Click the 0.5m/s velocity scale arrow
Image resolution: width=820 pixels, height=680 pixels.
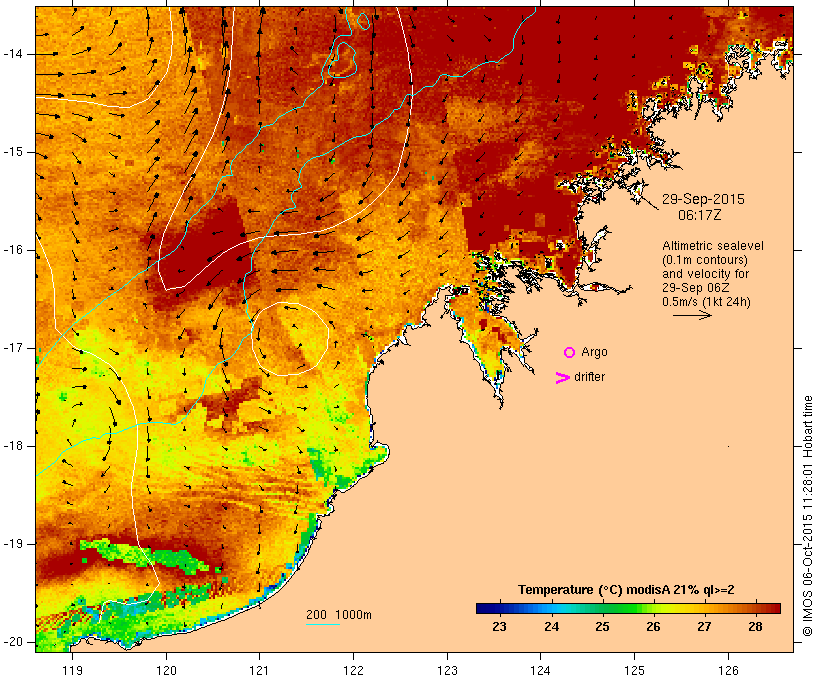point(692,315)
